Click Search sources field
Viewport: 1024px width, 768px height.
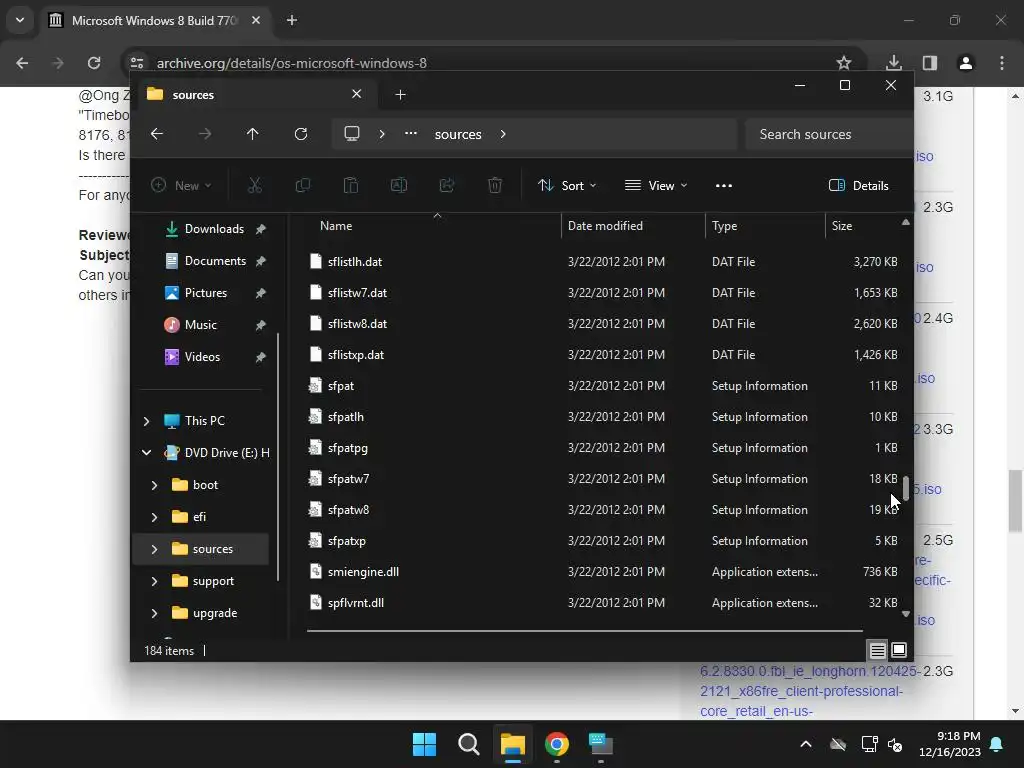coord(828,134)
